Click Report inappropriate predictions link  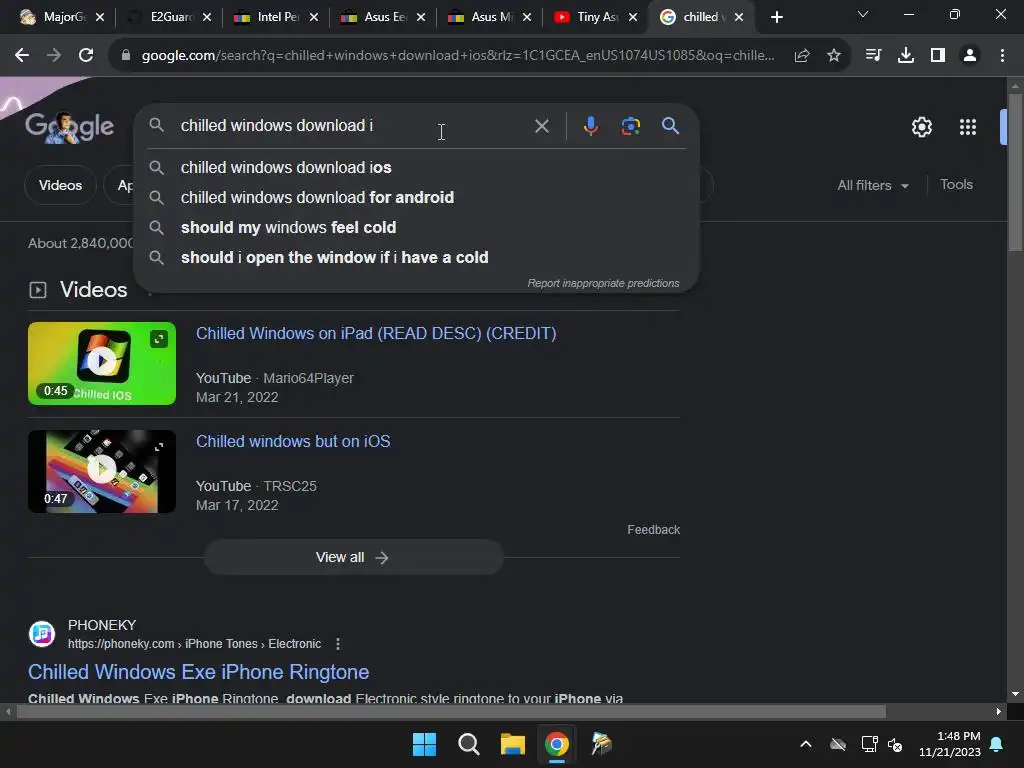603,283
